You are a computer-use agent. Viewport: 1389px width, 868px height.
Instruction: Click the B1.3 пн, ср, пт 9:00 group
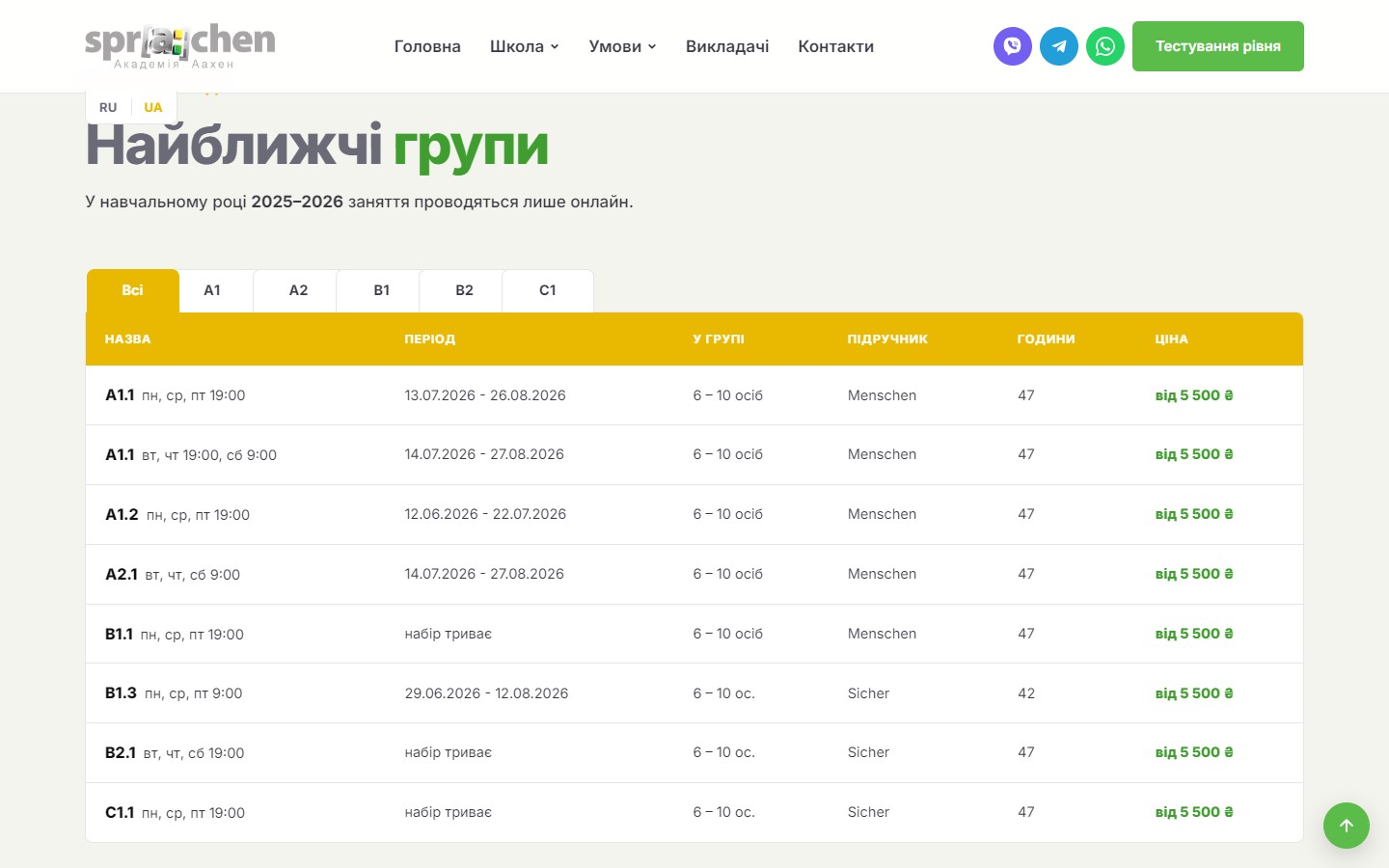[174, 693]
